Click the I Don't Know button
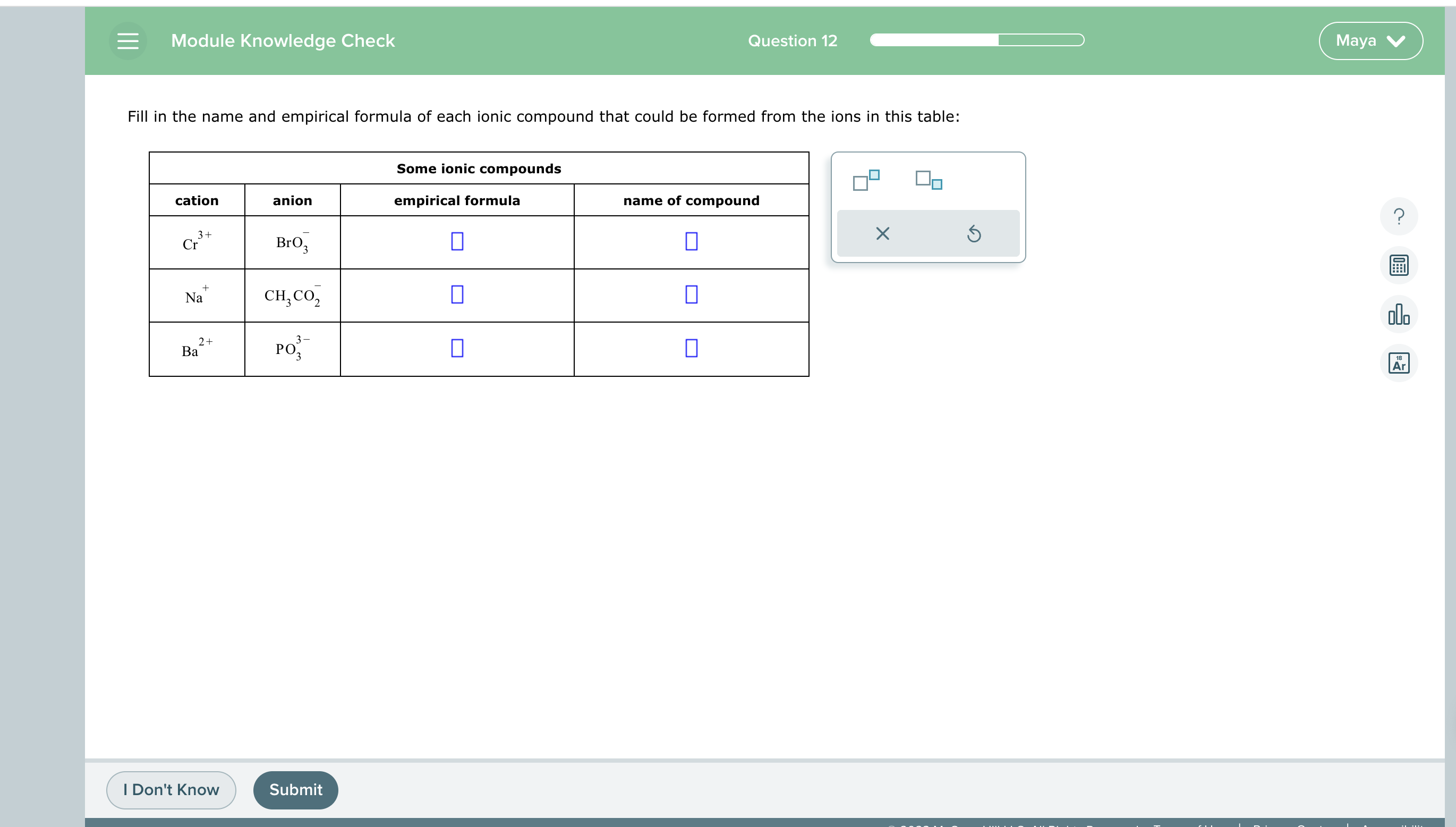 (171, 789)
